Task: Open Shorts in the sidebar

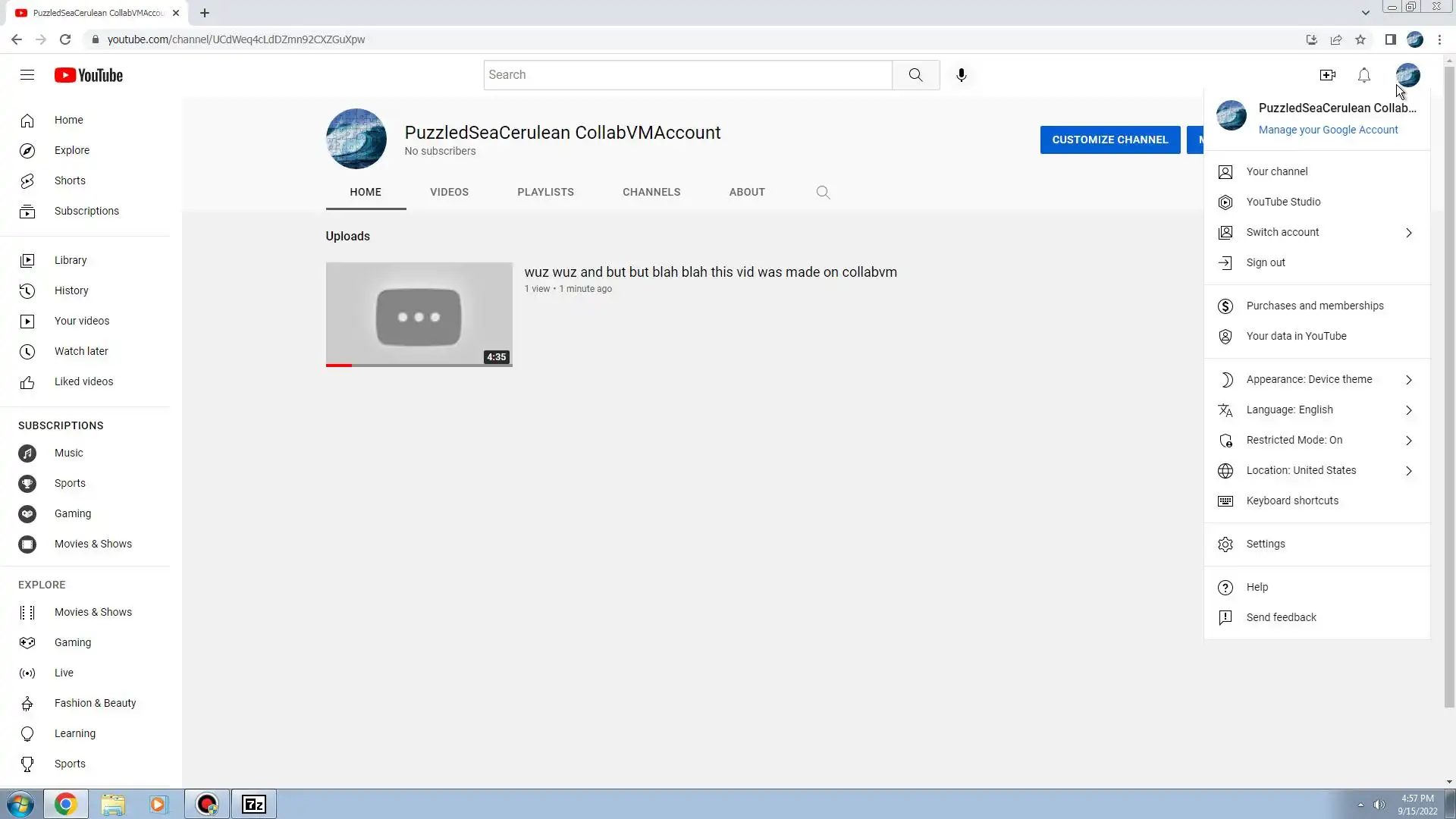Action: point(70,180)
